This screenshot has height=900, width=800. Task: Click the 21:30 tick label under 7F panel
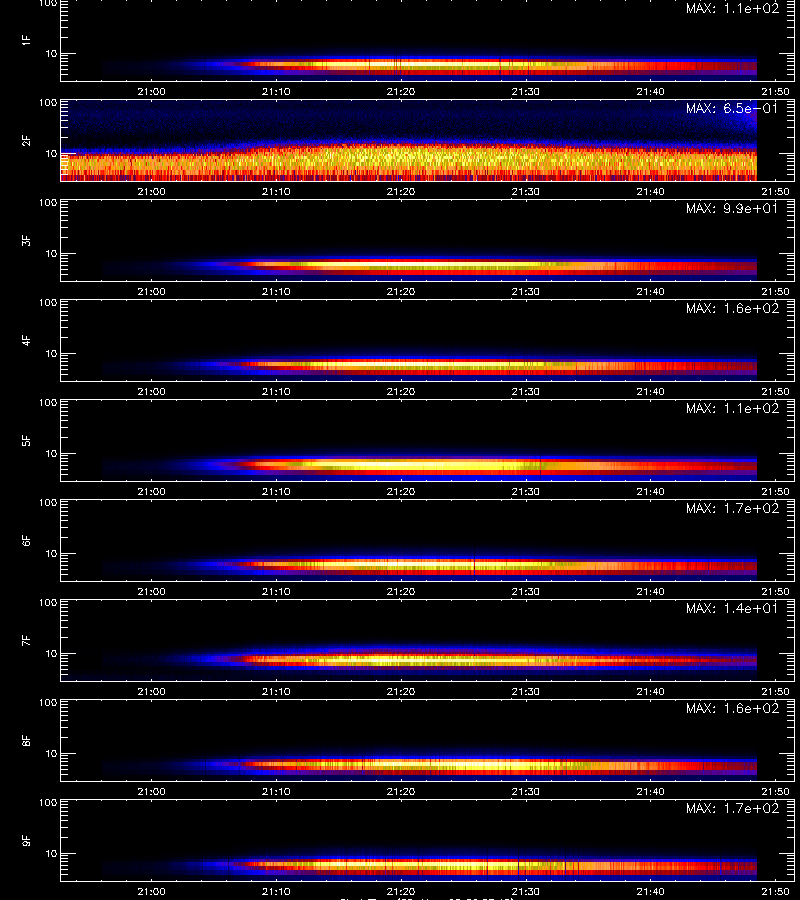tap(526, 692)
